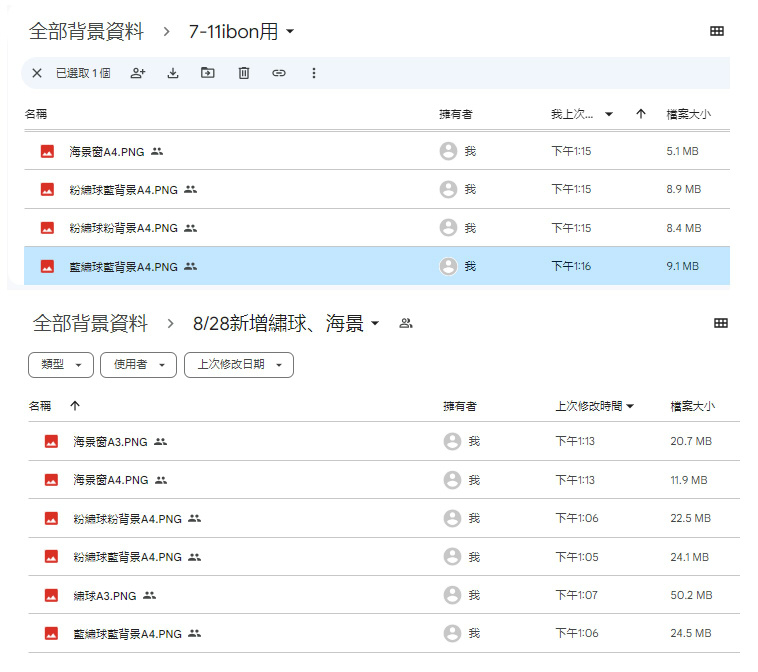
Task: Select 海景窗A3.PNG file
Action: (384, 441)
